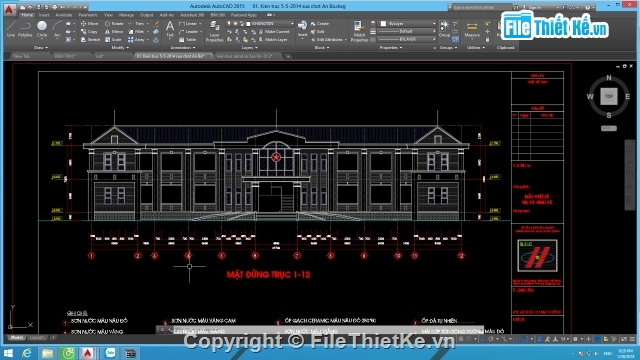This screenshot has width=640, height=360.
Task: Click the search keyword input box
Action: pos(481,7)
